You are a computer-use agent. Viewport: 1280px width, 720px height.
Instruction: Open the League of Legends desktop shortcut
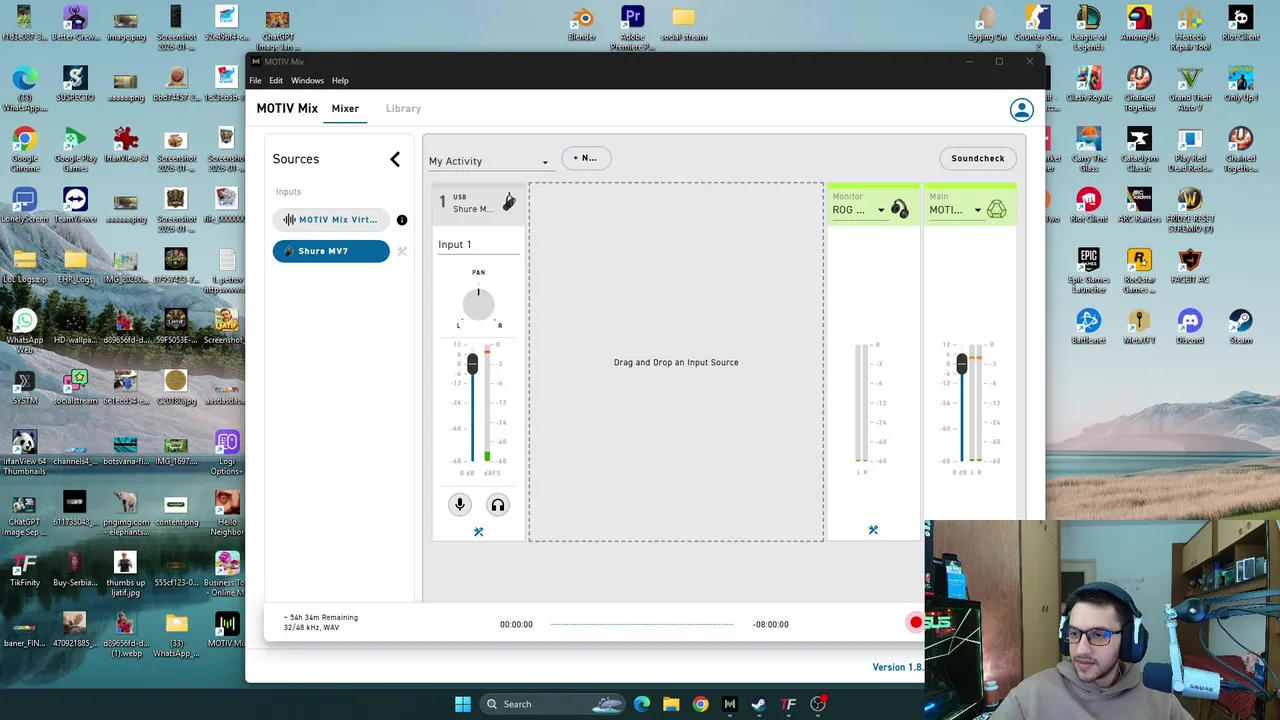tap(1088, 28)
